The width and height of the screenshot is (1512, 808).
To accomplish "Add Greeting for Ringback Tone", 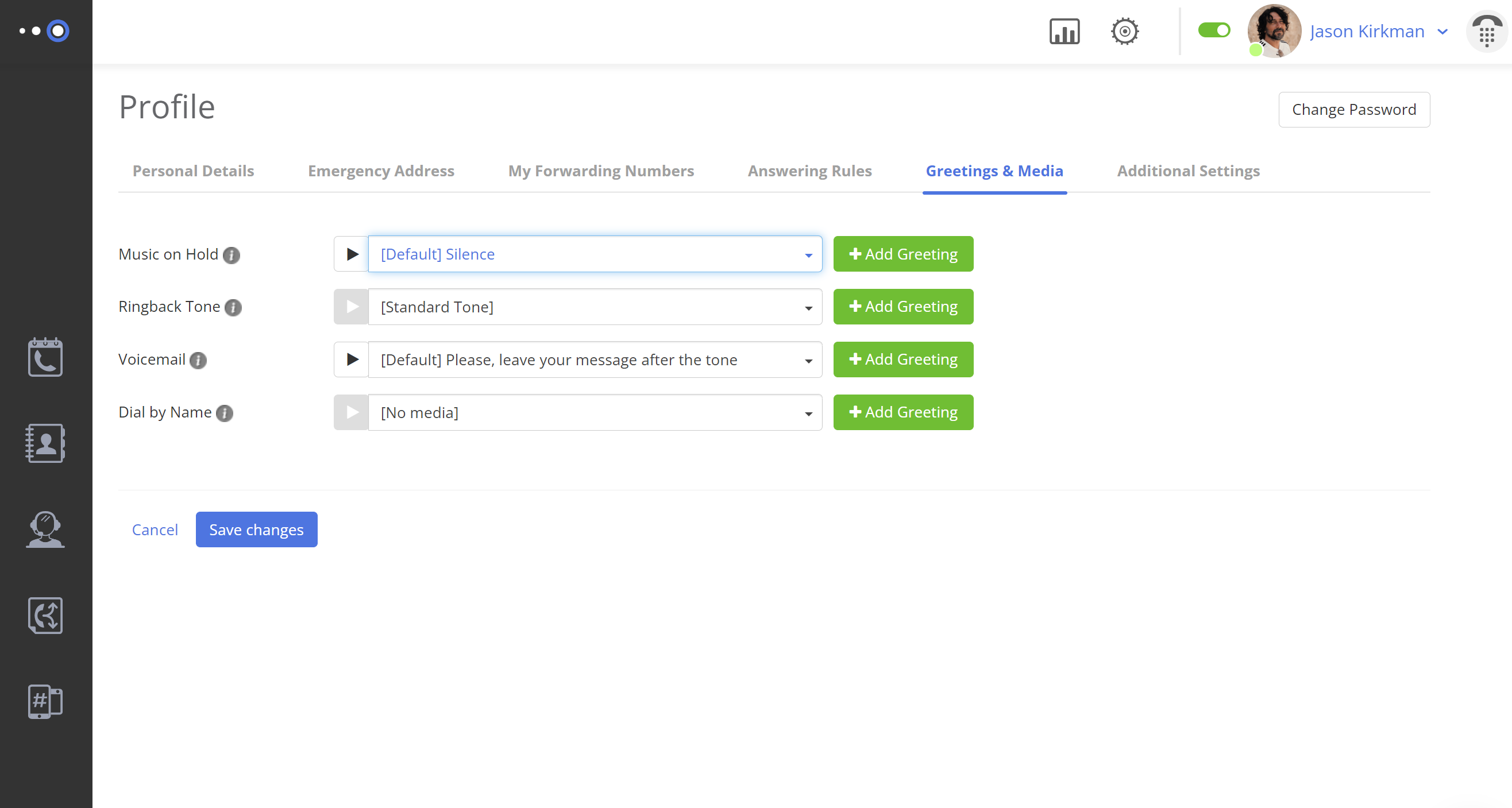I will (x=903, y=307).
